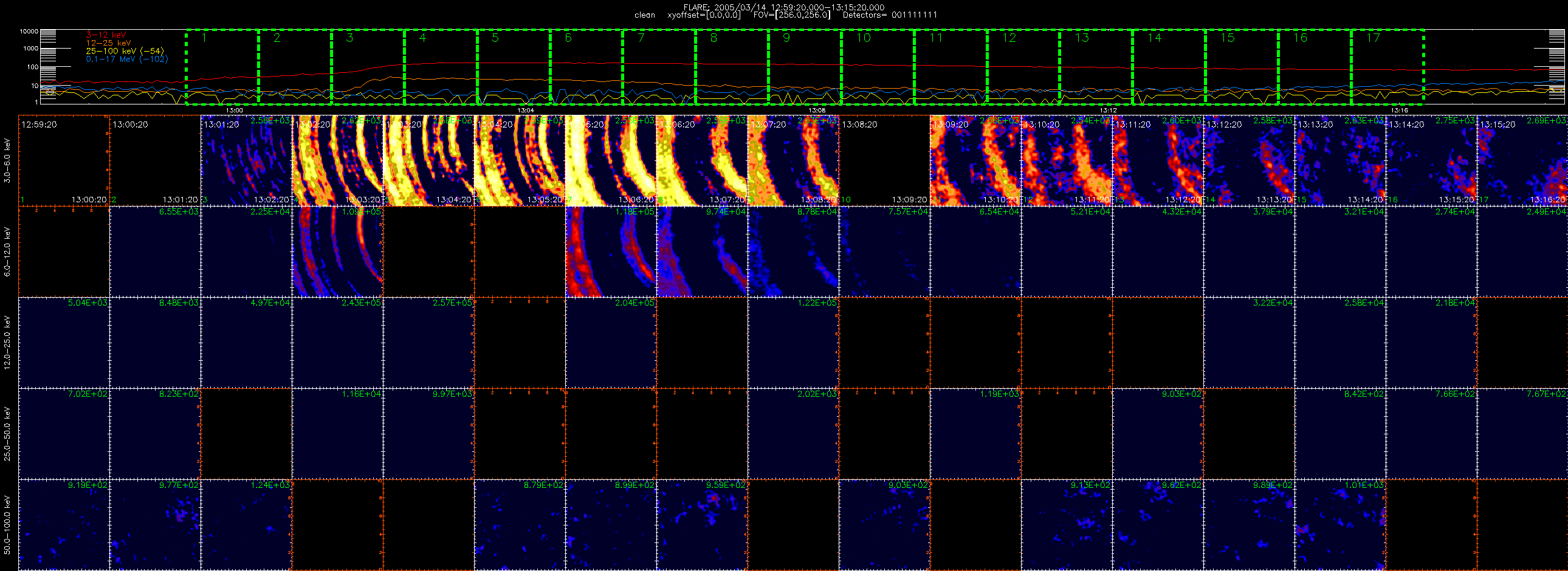Click the 6.55E+03 value in the 6-12 keV row
The height and width of the screenshot is (571, 1568).
pyautogui.click(x=179, y=211)
